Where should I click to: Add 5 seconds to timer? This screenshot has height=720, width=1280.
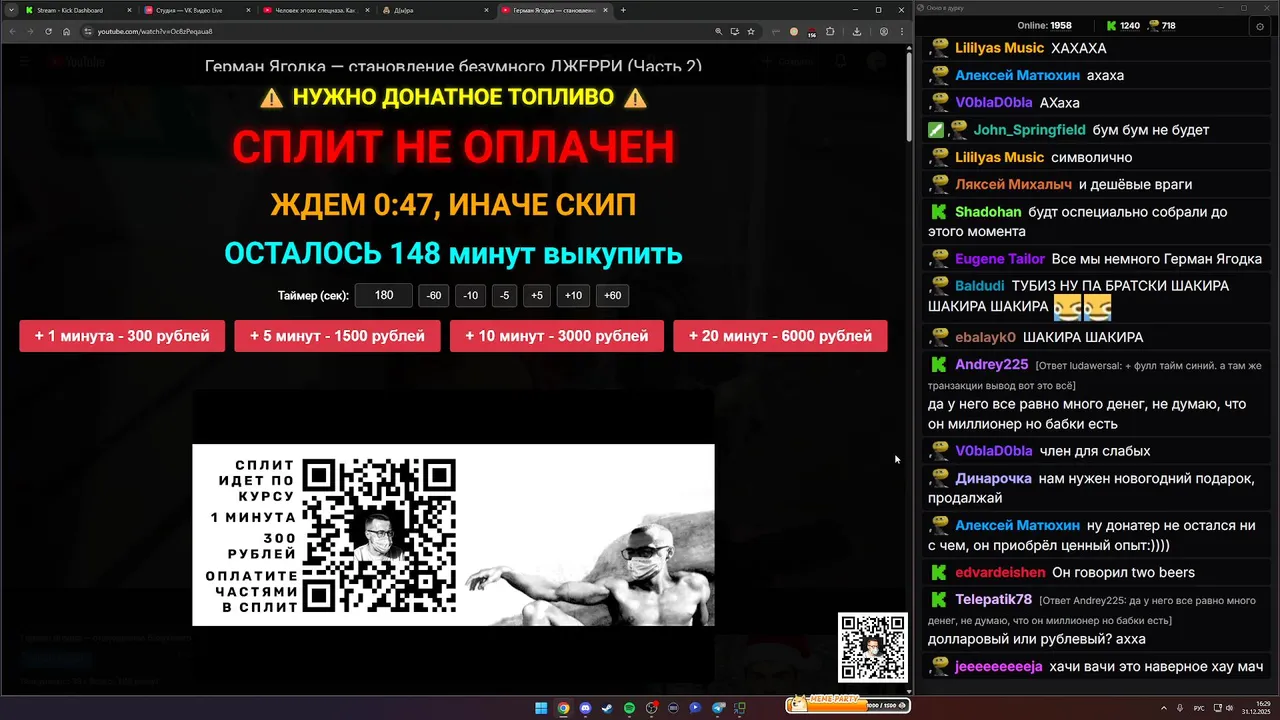click(x=537, y=296)
